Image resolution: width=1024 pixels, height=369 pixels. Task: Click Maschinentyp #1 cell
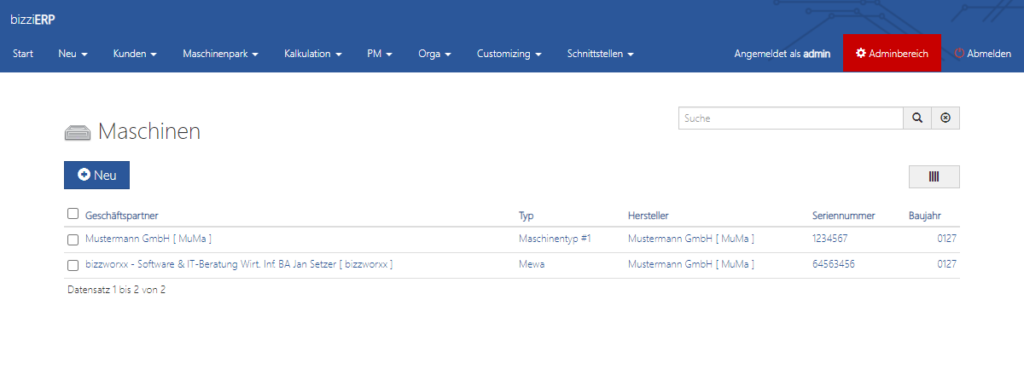(554, 239)
